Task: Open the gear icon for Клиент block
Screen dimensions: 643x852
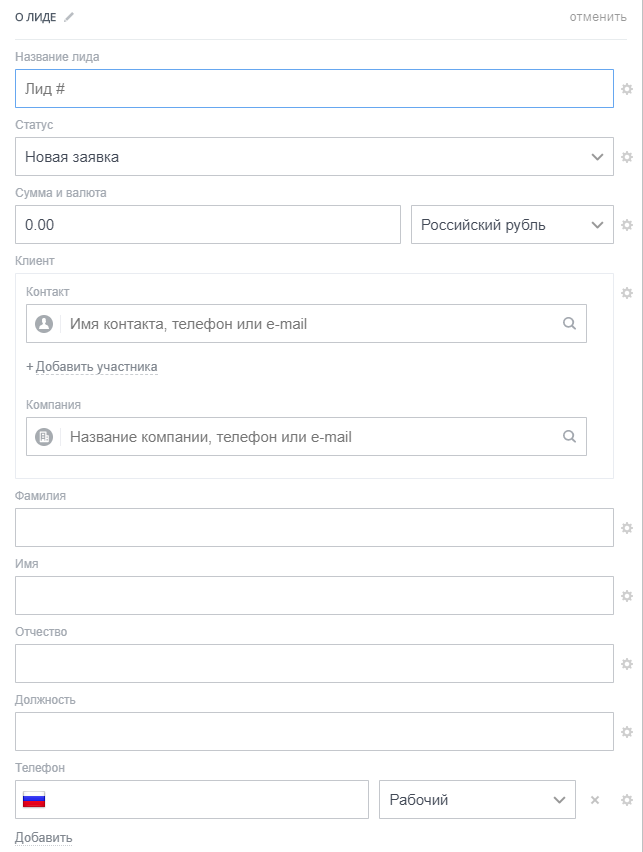Action: click(627, 293)
